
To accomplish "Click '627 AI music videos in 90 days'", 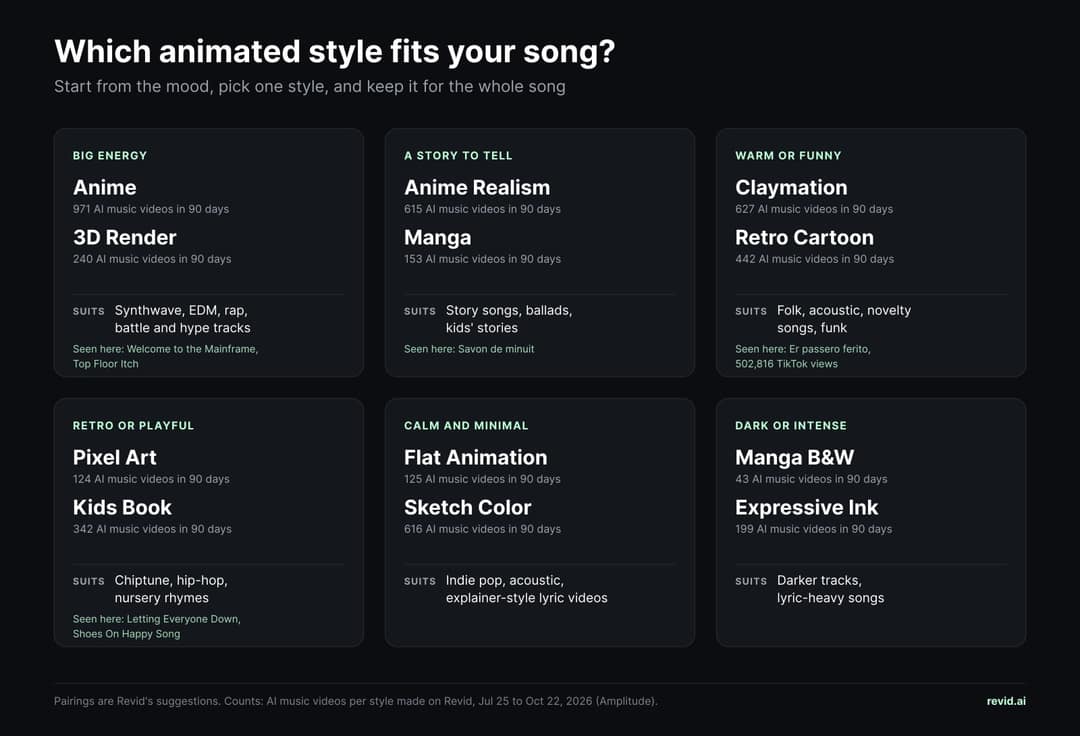I will pyautogui.click(x=814, y=209).
